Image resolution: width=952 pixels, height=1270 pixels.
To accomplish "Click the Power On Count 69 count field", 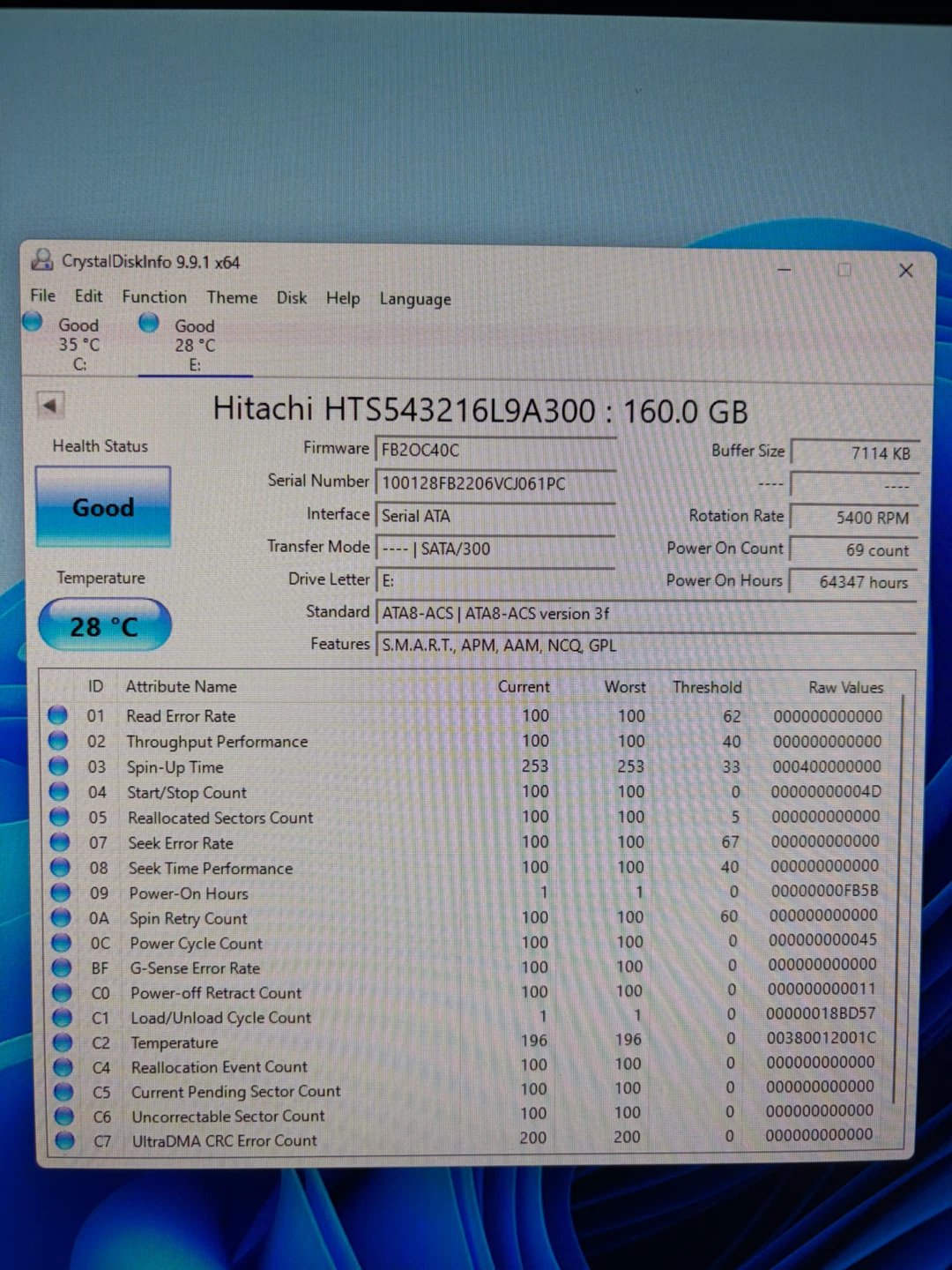I will tap(855, 549).
